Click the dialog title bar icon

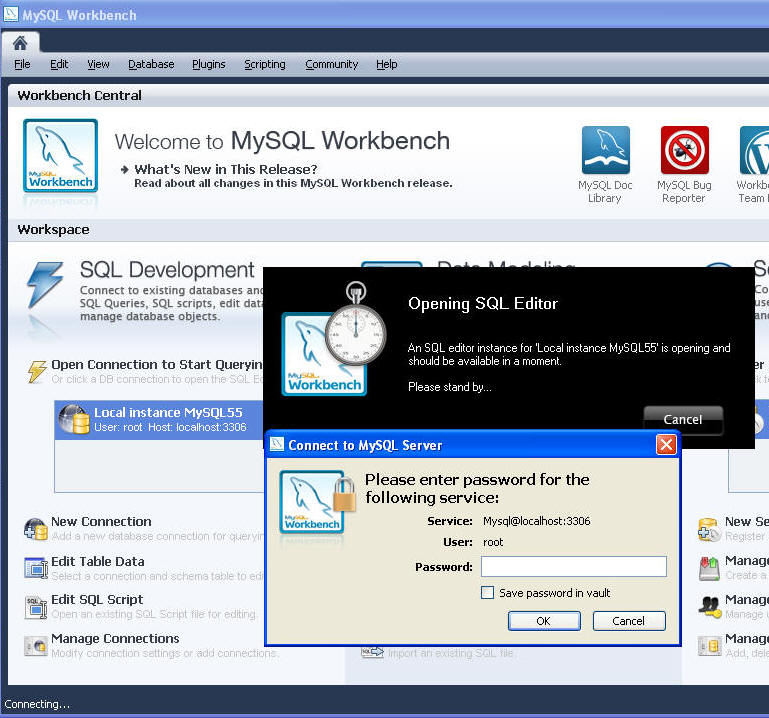[x=277, y=444]
